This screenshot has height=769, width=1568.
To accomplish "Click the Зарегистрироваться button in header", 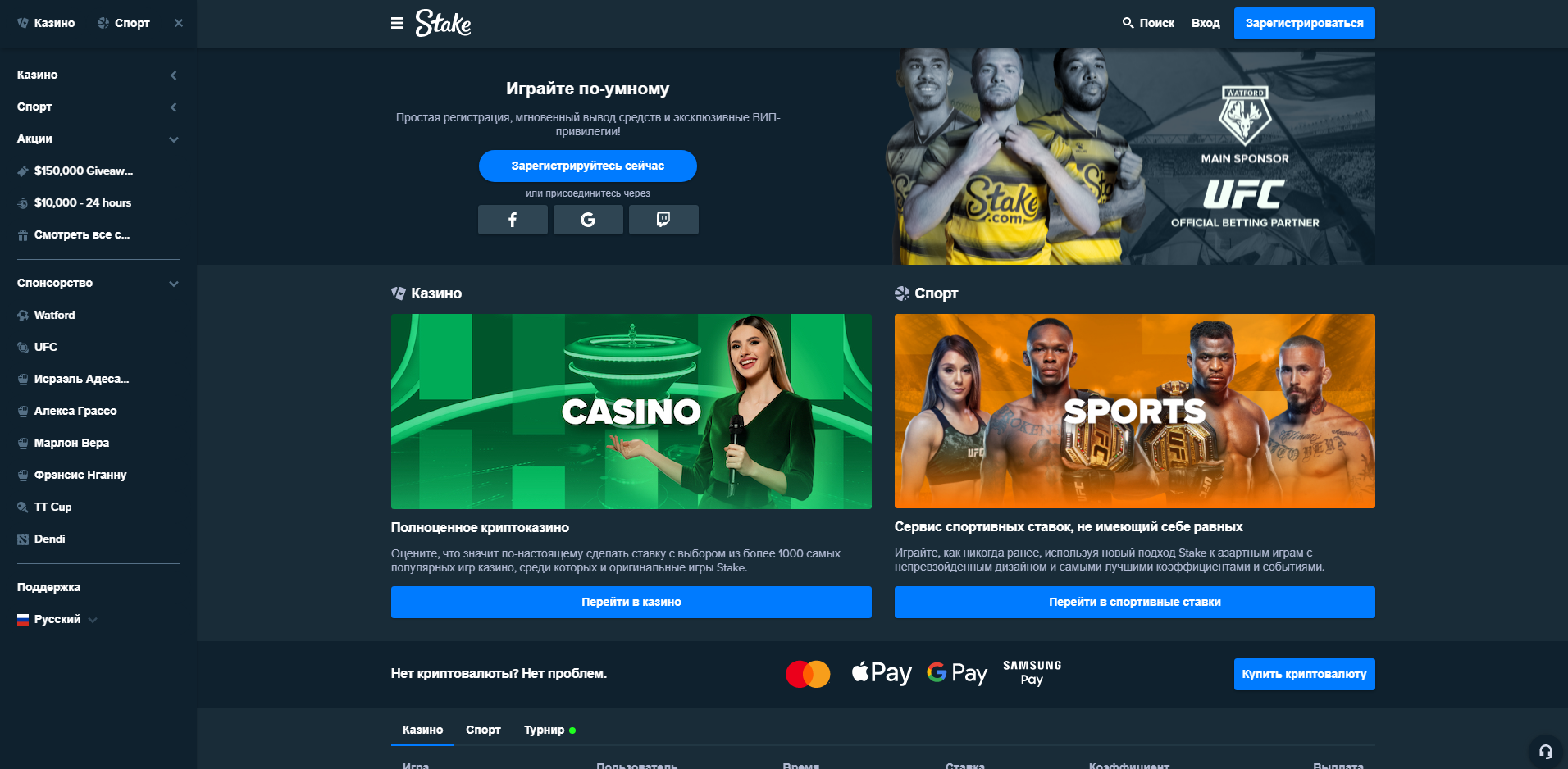I will point(1304,23).
